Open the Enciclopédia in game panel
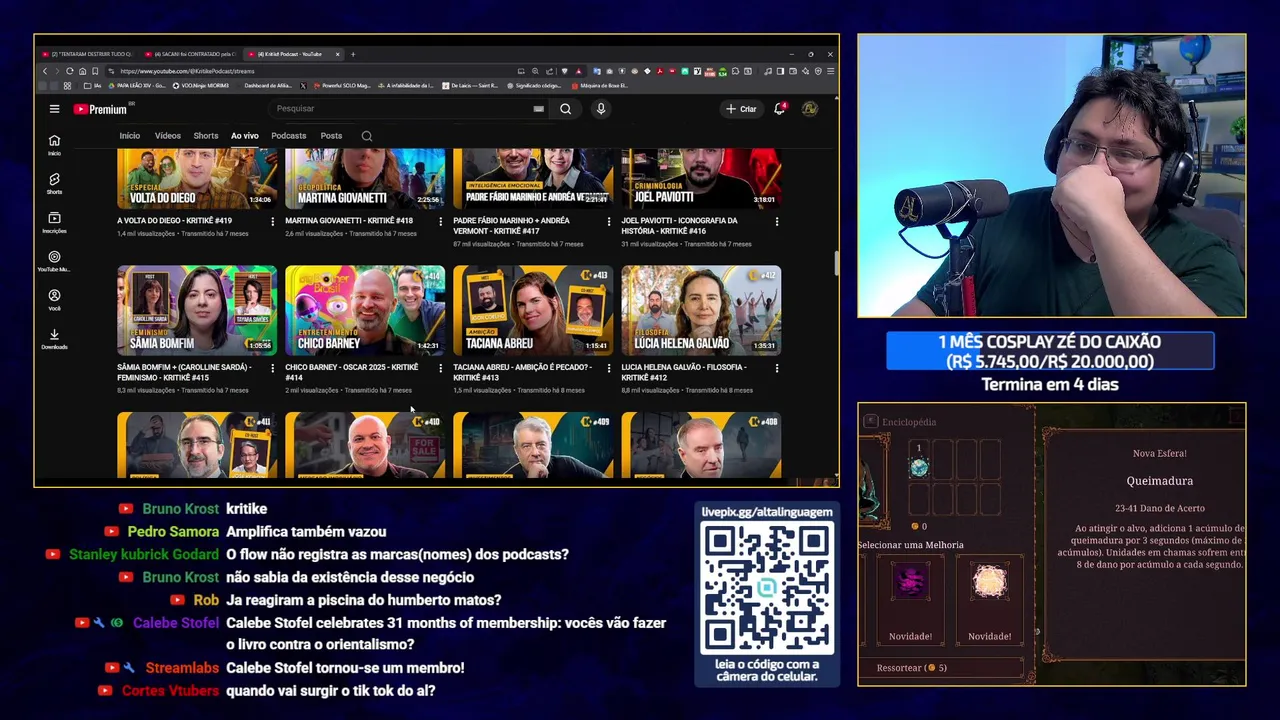The width and height of the screenshot is (1280, 720). pyautogui.click(x=901, y=422)
